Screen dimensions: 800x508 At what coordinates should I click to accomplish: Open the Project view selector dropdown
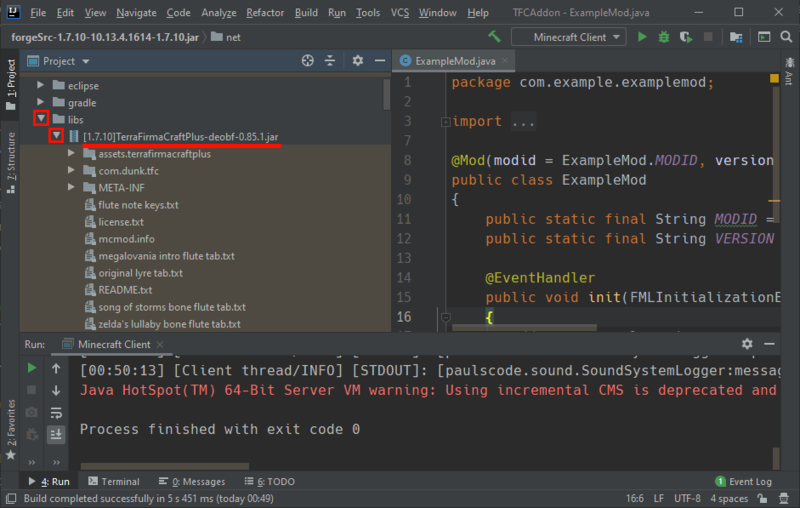58,61
